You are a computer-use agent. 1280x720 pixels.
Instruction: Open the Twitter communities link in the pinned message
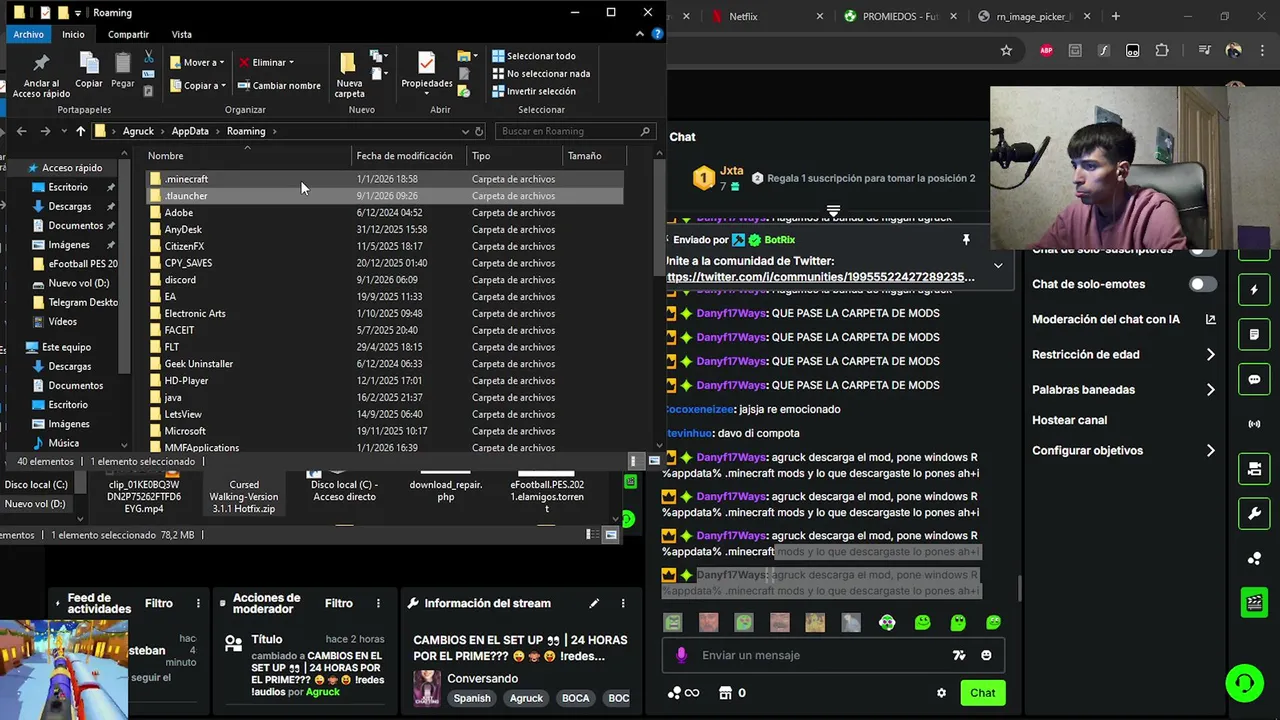(820, 277)
